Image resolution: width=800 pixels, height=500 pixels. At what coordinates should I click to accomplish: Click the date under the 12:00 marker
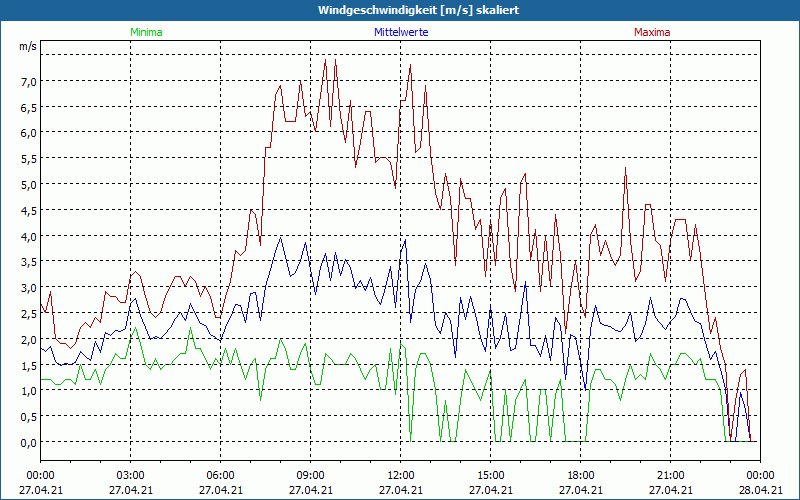click(400, 490)
